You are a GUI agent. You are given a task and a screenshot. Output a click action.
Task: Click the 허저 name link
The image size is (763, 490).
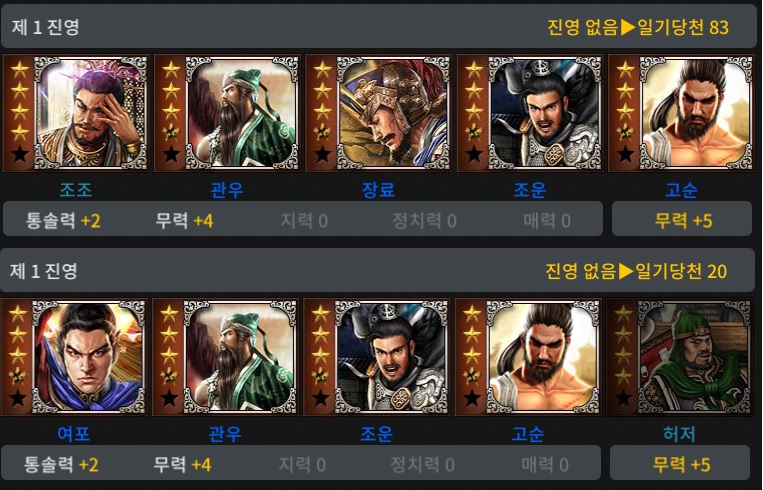(679, 433)
